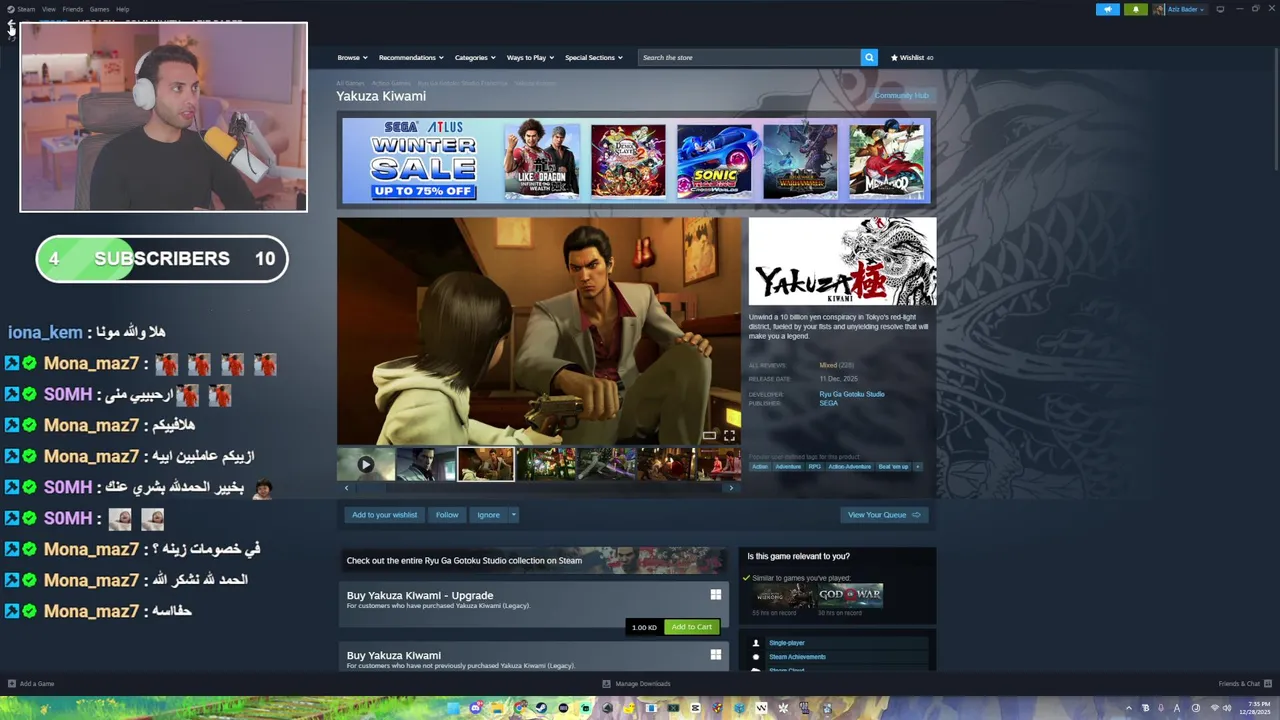The width and height of the screenshot is (1280, 720).
Task: Select the Beat 'em up tag
Action: coord(893,466)
